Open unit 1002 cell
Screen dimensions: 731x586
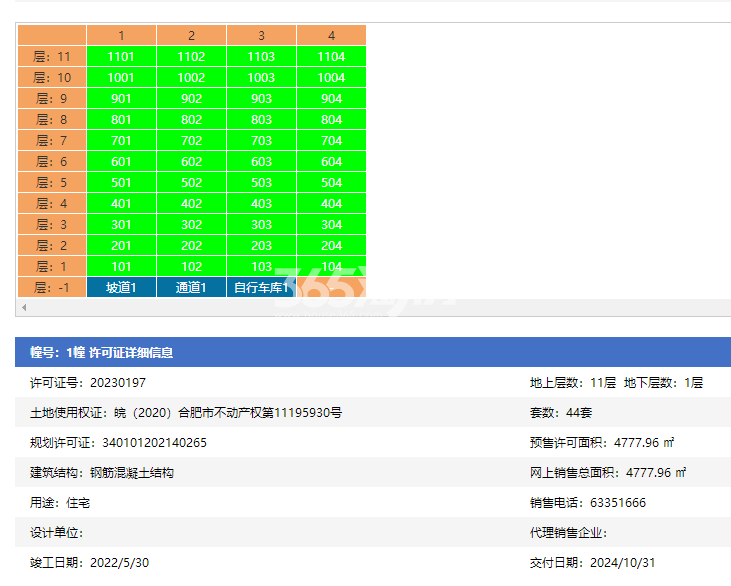coord(191,77)
